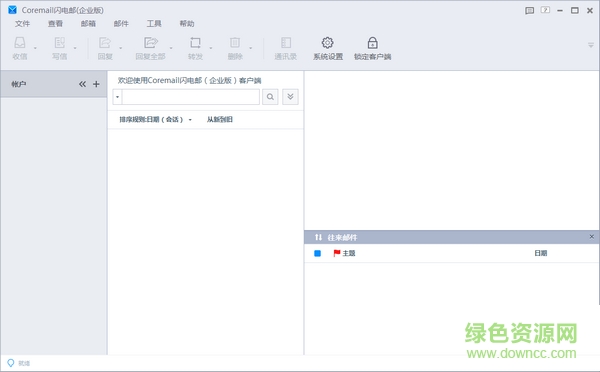Click the 往来邮件 up-down arrows icon
The height and width of the screenshot is (372, 600).
(x=318, y=237)
